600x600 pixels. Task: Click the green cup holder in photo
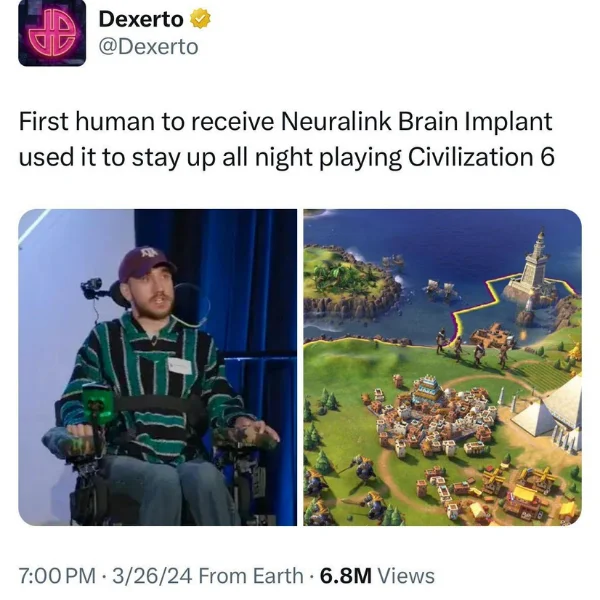[x=98, y=406]
